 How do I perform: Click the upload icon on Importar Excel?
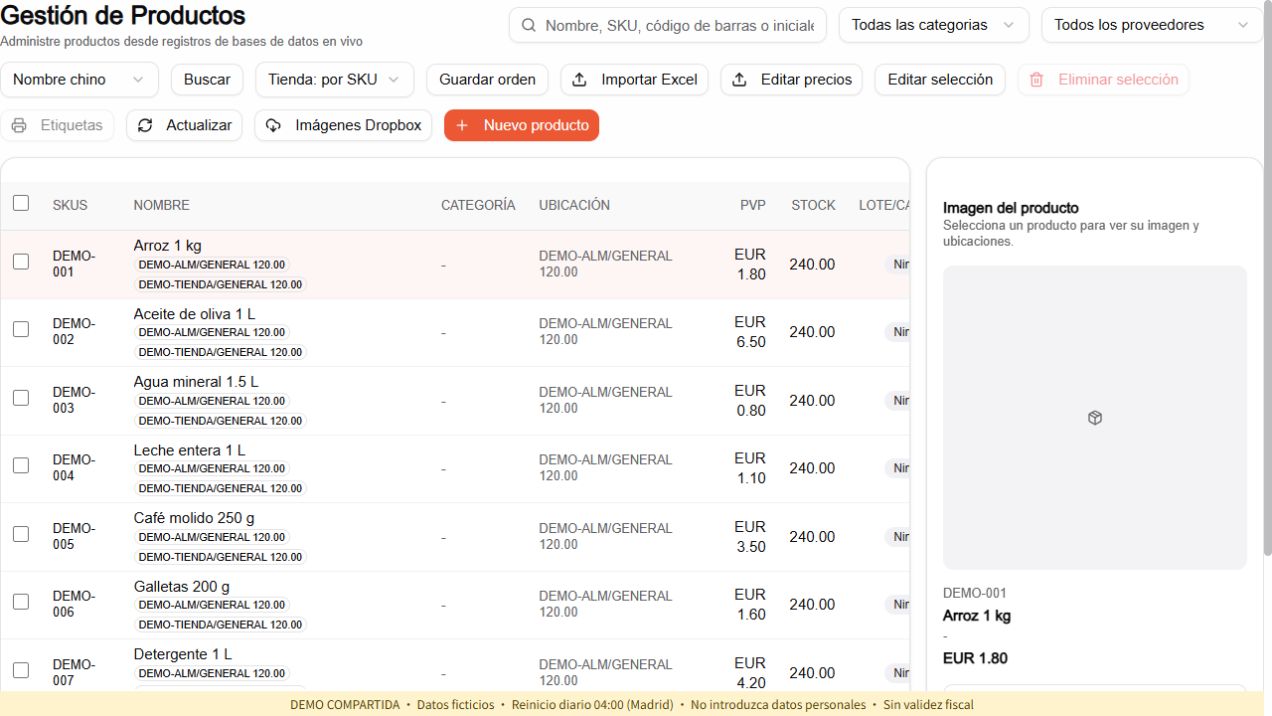tap(580, 80)
